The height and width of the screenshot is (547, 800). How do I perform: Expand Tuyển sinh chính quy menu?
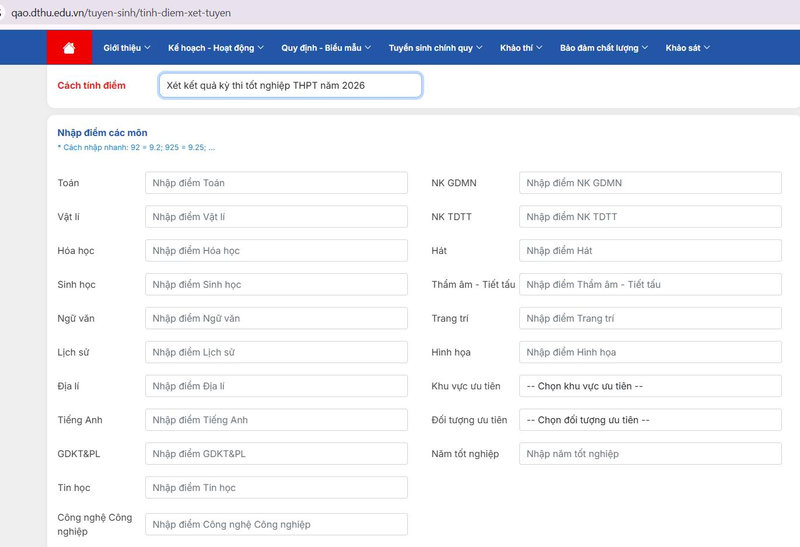tap(435, 47)
